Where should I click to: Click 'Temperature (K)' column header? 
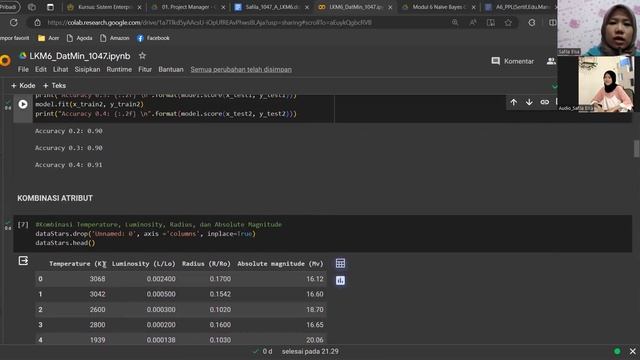pyautogui.click(x=78, y=264)
